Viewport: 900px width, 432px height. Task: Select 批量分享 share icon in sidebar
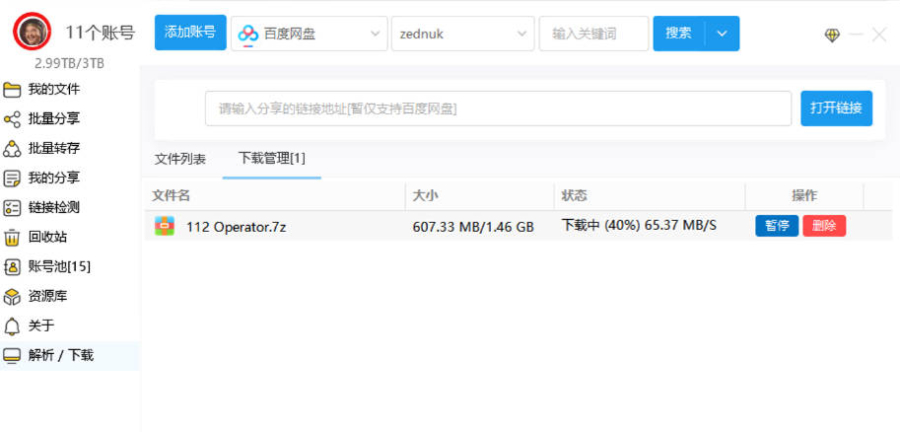coord(12,119)
